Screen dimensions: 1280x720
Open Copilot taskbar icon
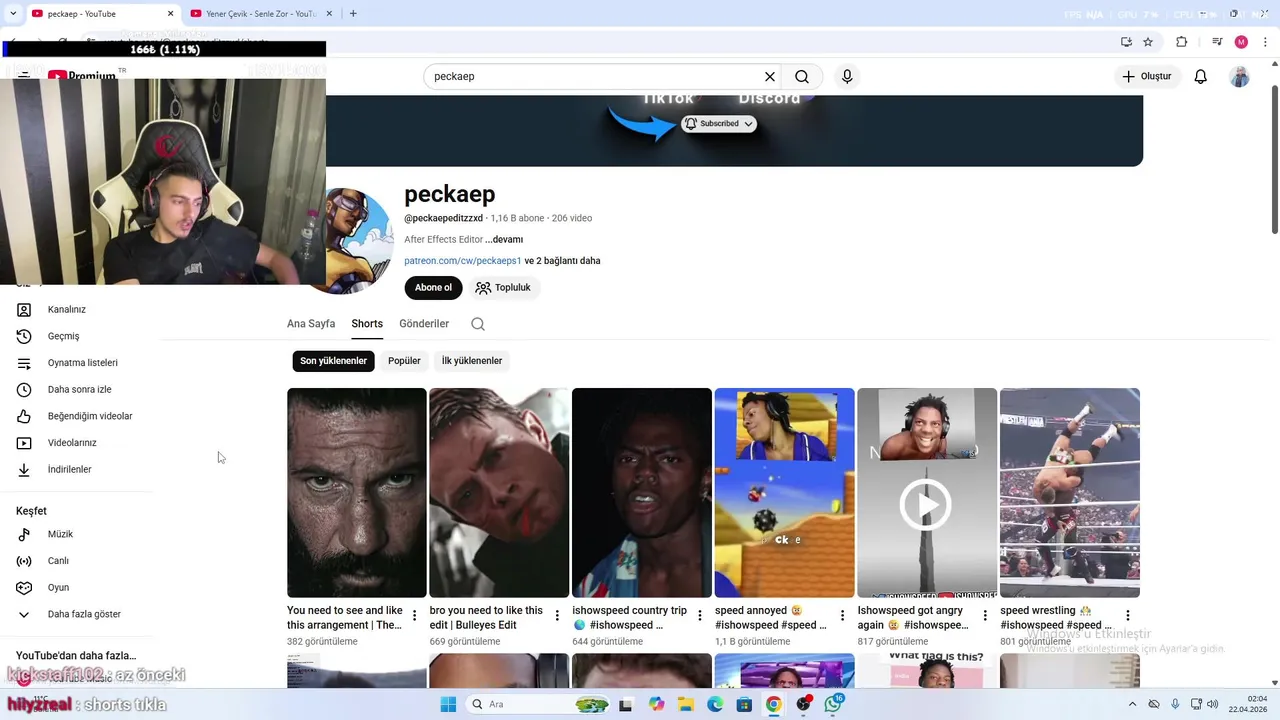tap(656, 704)
